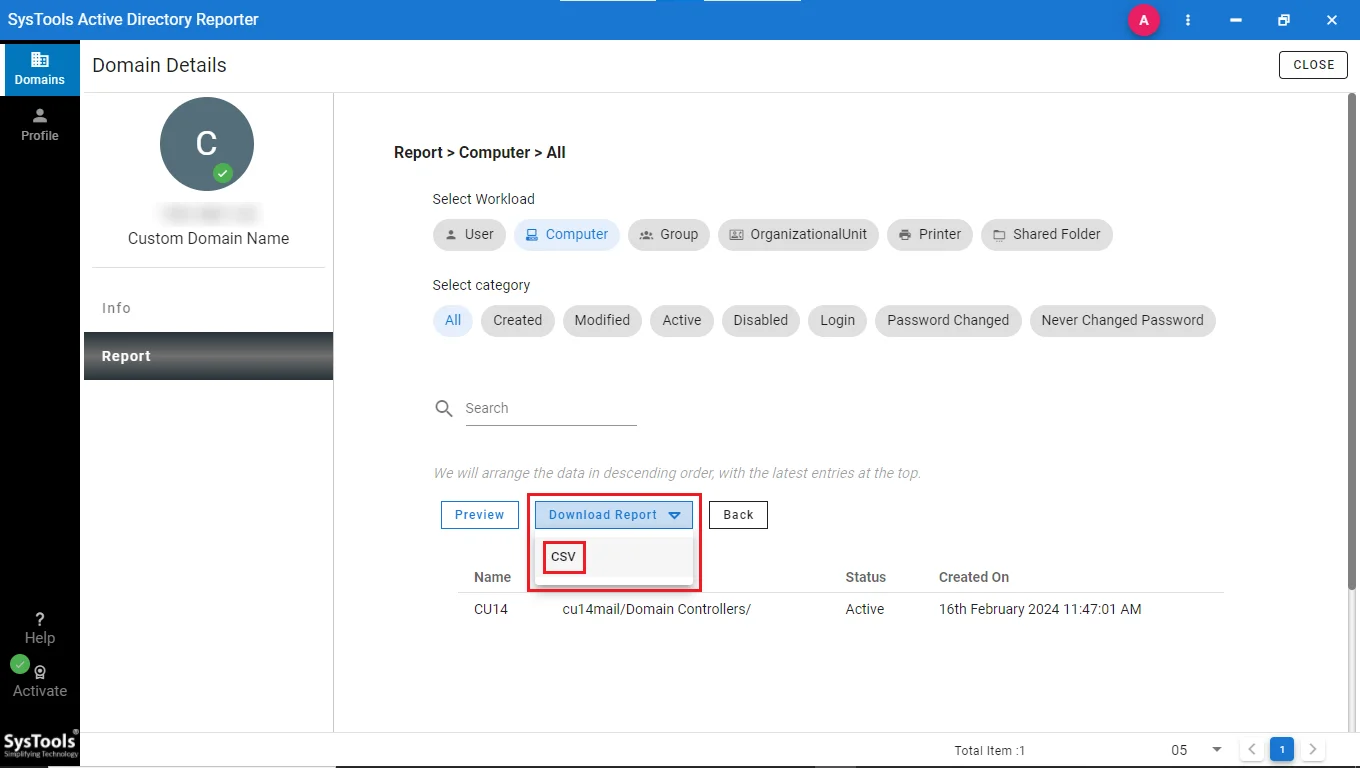Click the Total Item :1 text
This screenshot has height=768, width=1360.
click(x=990, y=750)
